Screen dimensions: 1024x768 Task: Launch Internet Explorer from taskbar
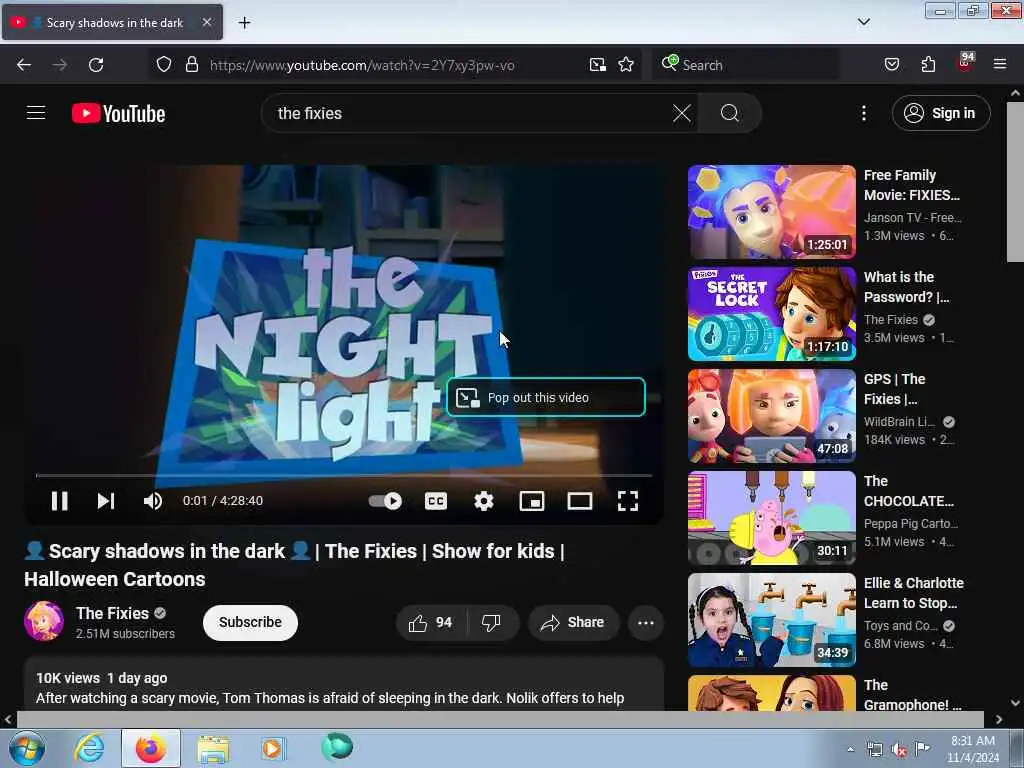(x=89, y=748)
